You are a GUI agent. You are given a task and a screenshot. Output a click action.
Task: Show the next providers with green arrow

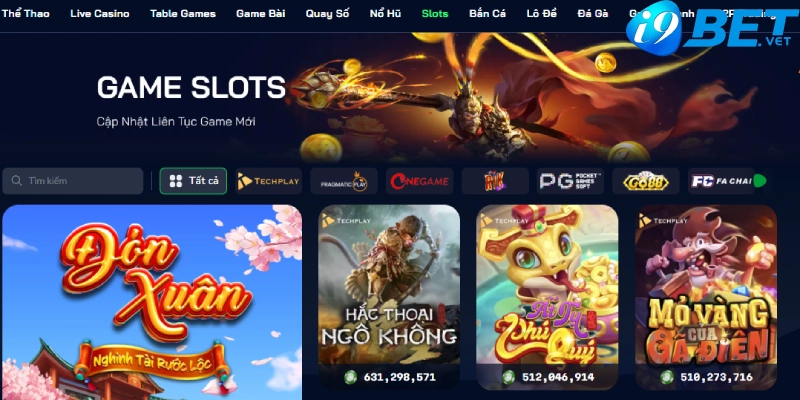click(760, 181)
